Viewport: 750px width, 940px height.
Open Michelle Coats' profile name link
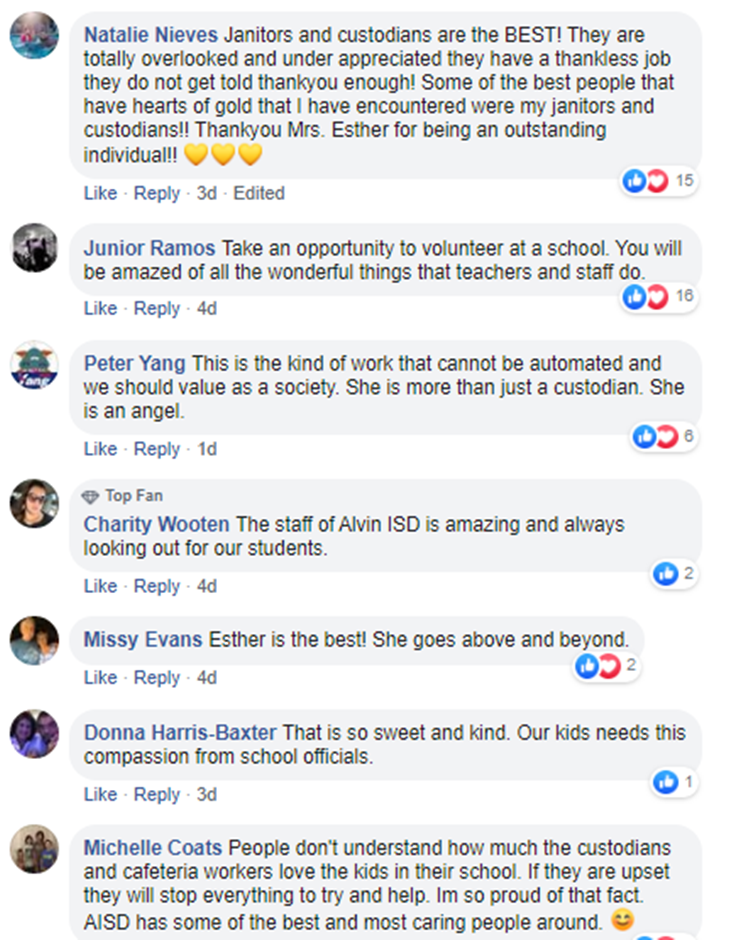[x=154, y=848]
